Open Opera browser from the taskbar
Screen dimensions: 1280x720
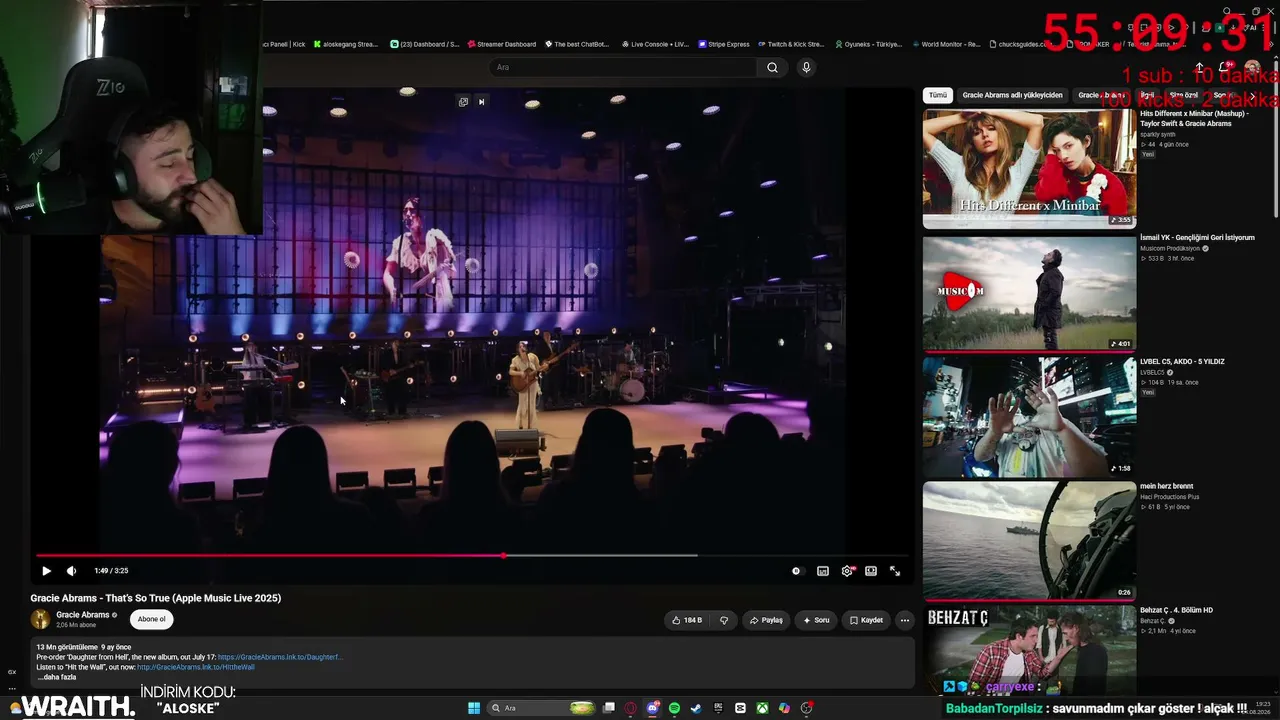630,708
